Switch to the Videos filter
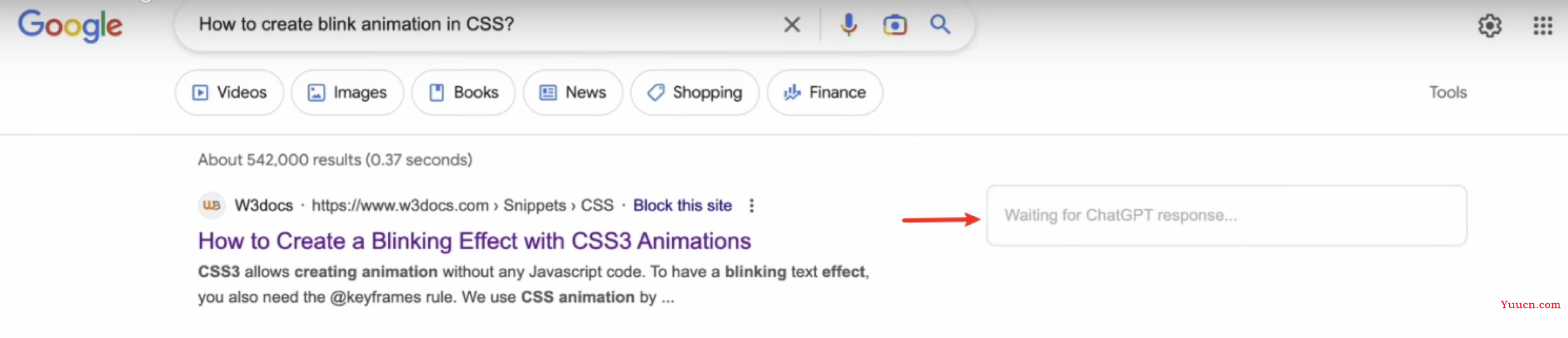 (229, 92)
